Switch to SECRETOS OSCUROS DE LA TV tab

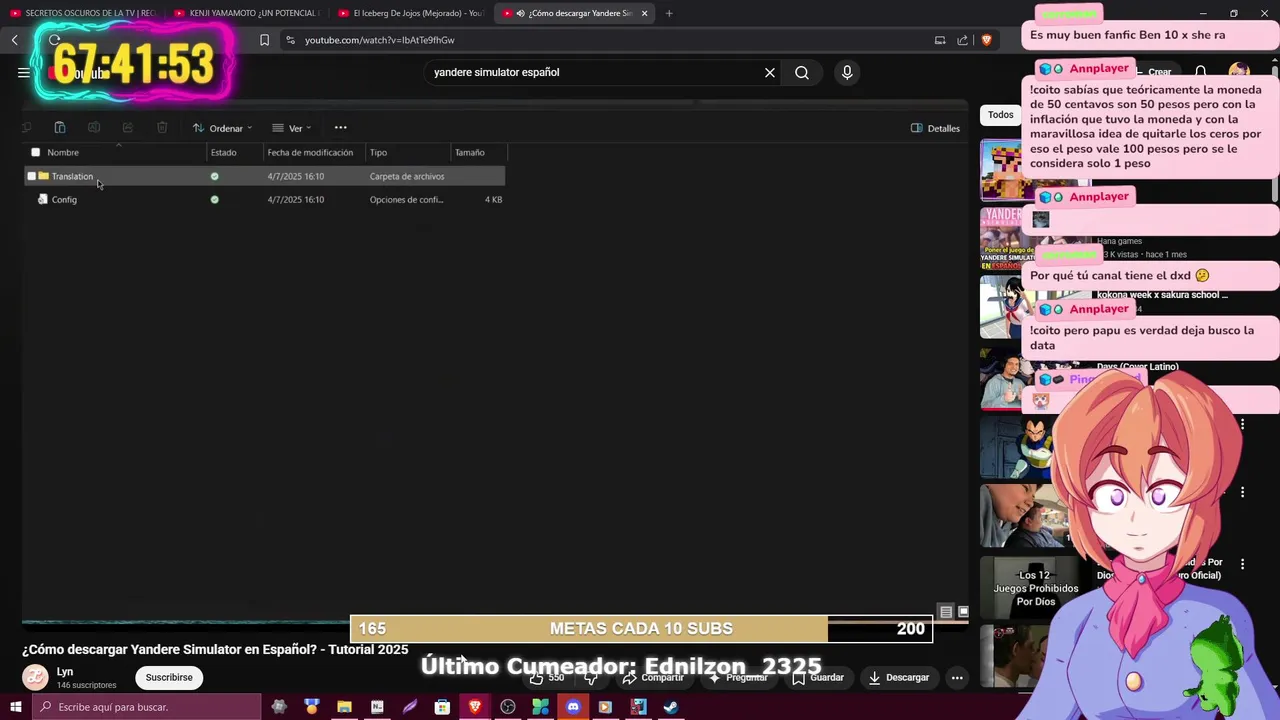click(82, 13)
